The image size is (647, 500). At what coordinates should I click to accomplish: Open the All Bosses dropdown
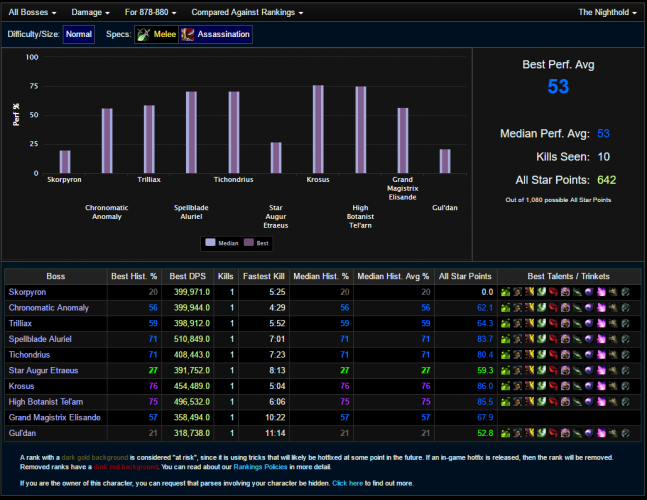click(x=32, y=12)
